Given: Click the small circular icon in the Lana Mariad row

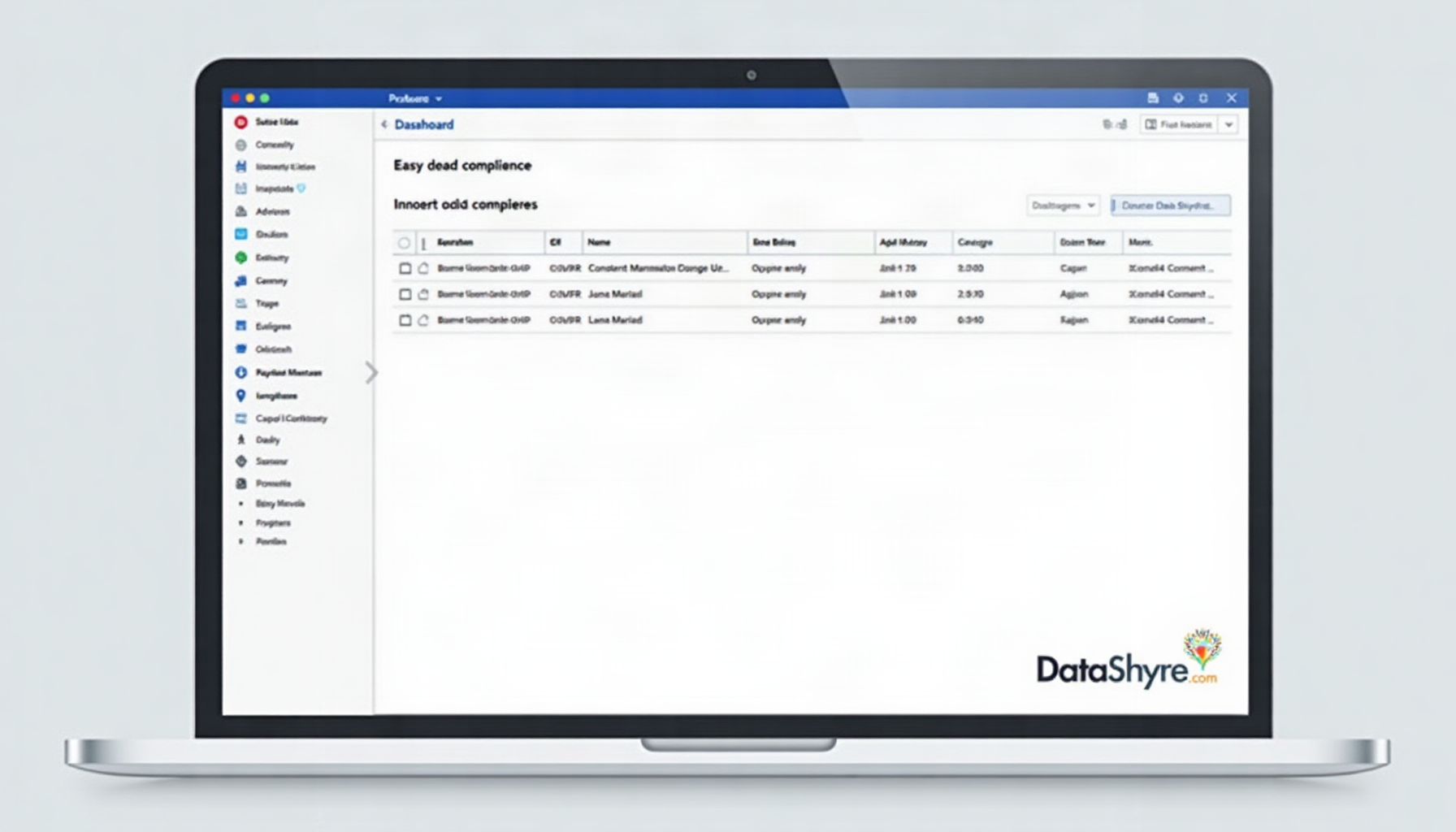Looking at the screenshot, I should click(x=423, y=320).
